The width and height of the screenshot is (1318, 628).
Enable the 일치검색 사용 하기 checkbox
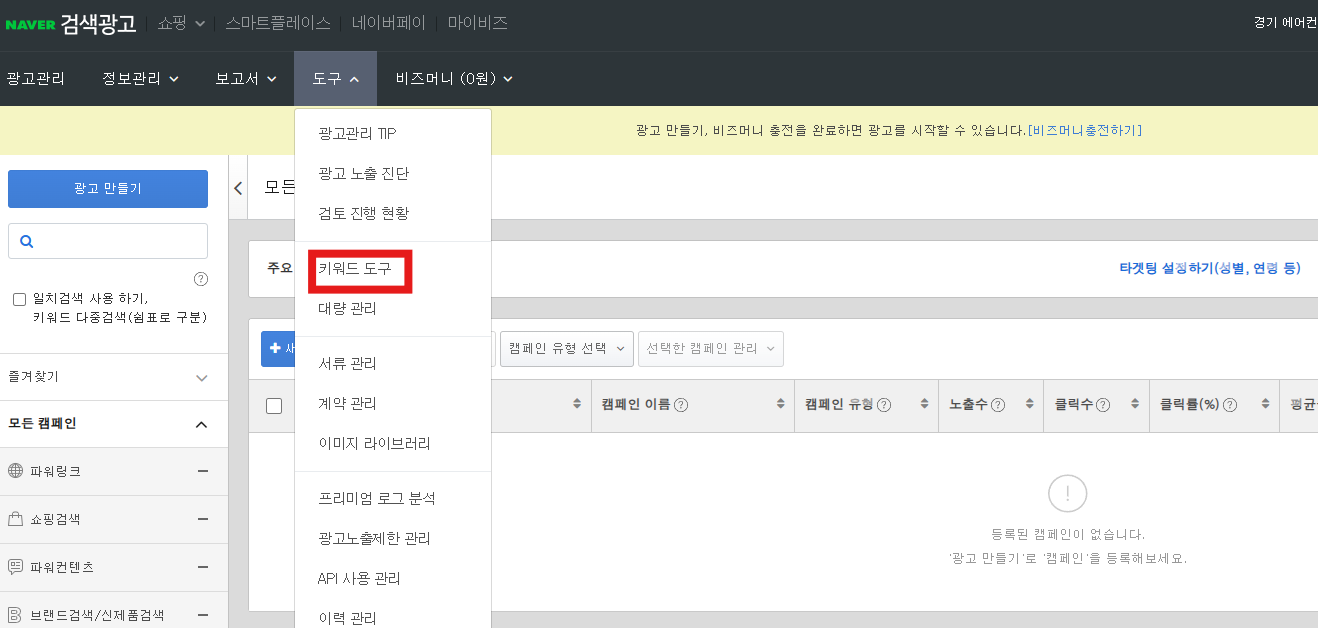[x=17, y=297]
